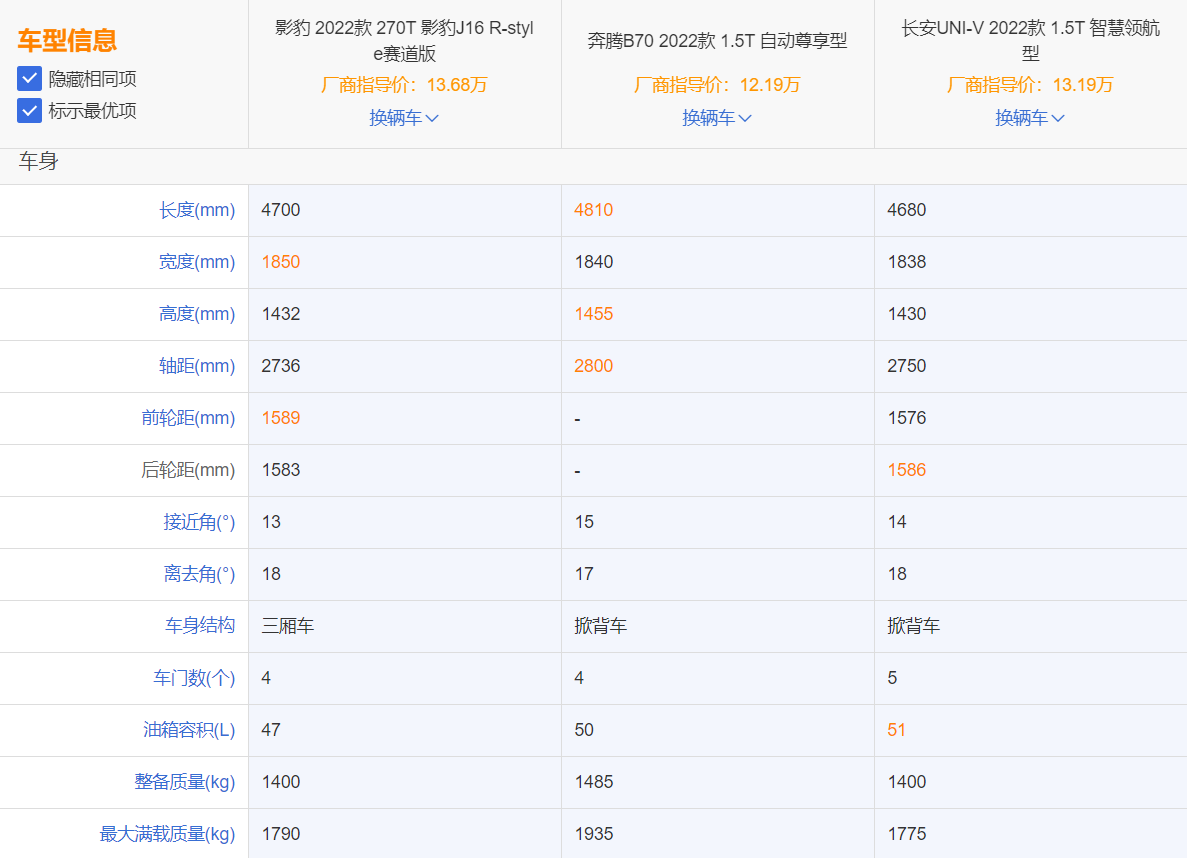Image resolution: width=1187 pixels, height=858 pixels.
Task: Click the 三厢车 body structure cell
Action: coord(288,626)
